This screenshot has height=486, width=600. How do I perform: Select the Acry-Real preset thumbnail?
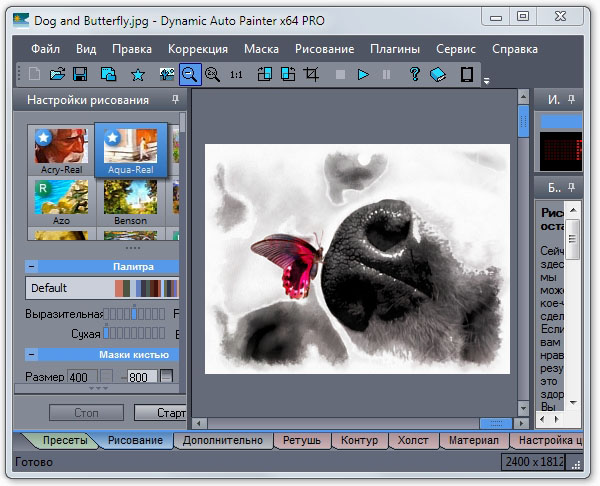pos(61,148)
